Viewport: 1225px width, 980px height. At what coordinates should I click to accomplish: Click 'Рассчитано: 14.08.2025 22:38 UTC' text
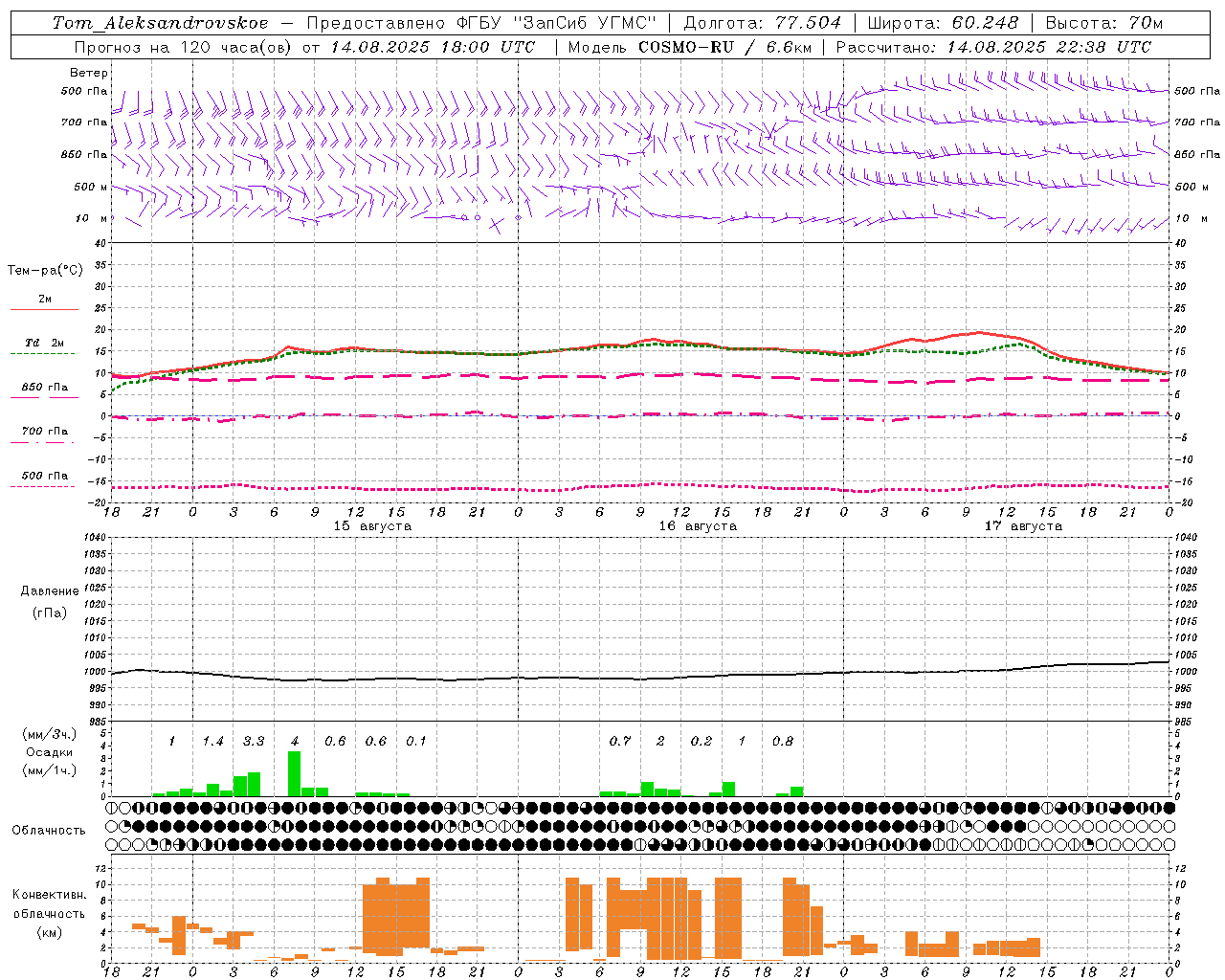(x=993, y=47)
